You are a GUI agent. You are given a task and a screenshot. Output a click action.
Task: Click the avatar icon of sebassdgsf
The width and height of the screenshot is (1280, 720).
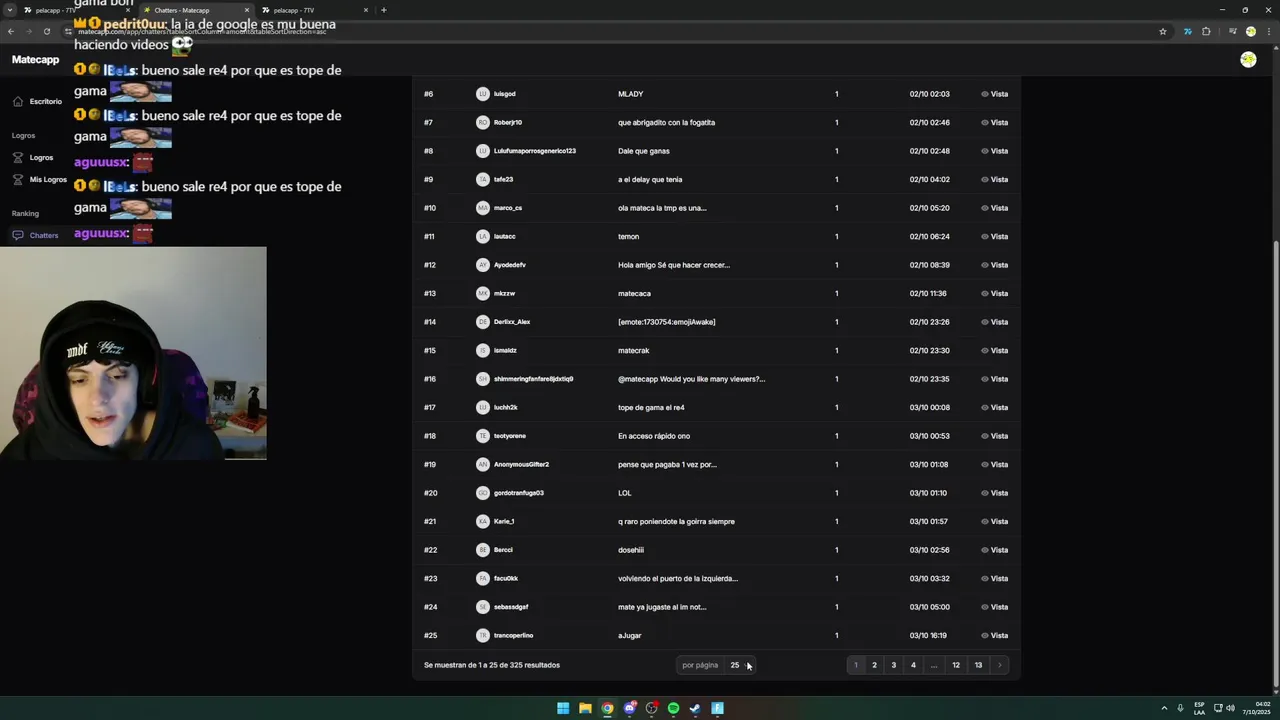click(x=483, y=607)
